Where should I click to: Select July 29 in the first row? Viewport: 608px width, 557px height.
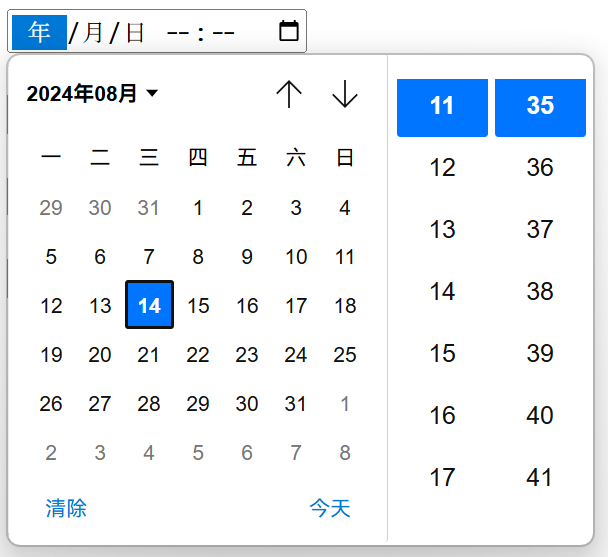[x=51, y=208]
